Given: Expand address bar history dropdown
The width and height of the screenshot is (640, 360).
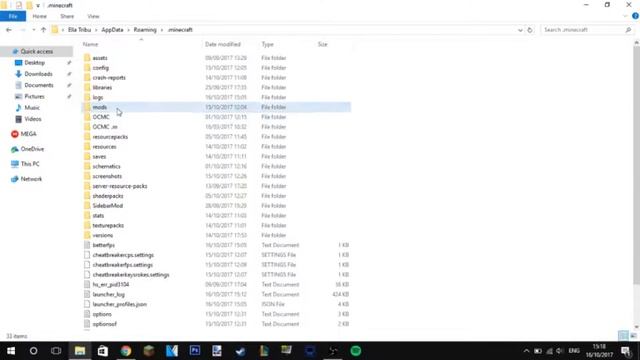Looking at the screenshot, I should 520,30.
